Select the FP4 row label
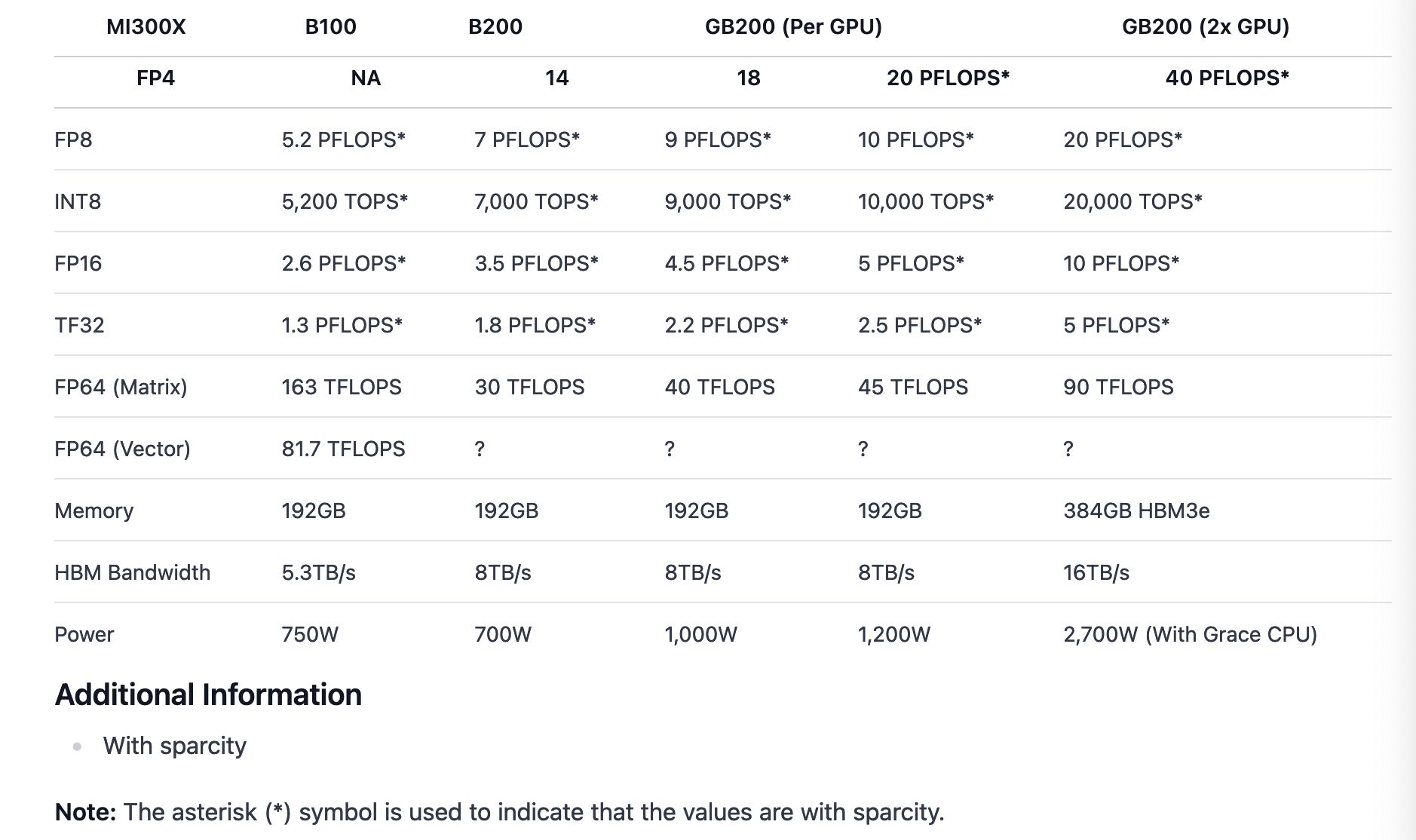 pos(155,78)
